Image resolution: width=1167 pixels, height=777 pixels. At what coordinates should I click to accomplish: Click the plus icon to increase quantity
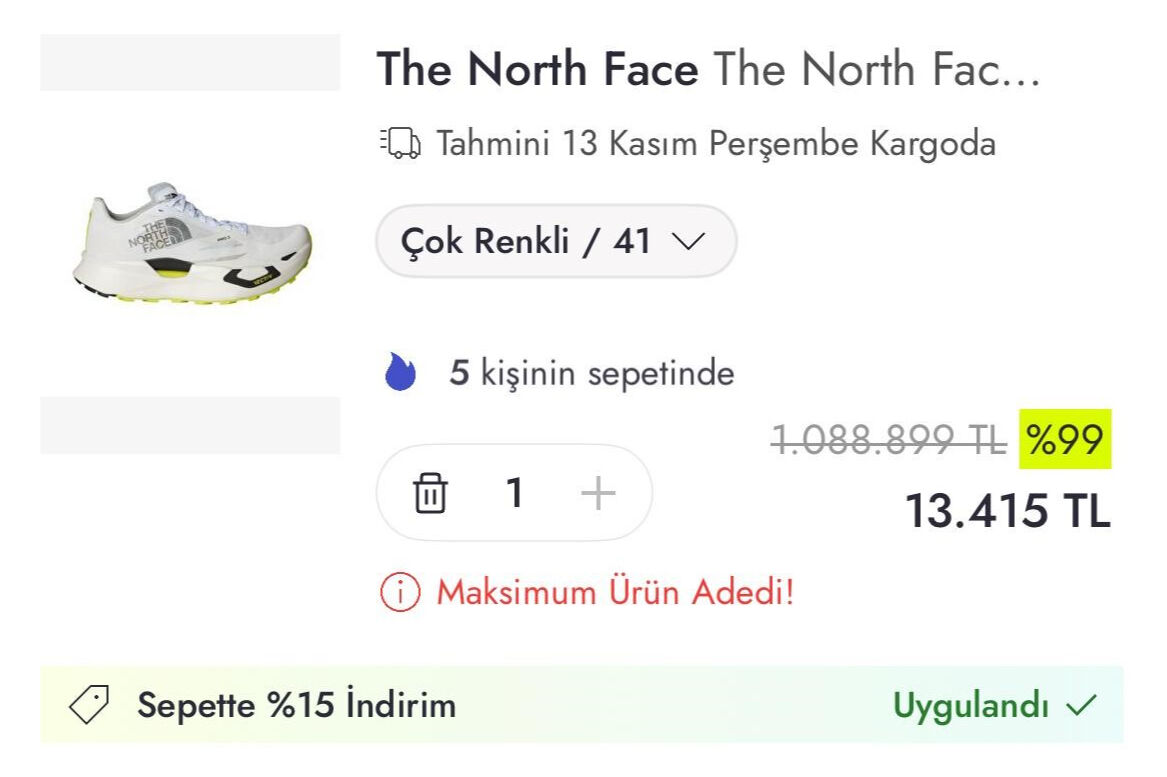597,491
